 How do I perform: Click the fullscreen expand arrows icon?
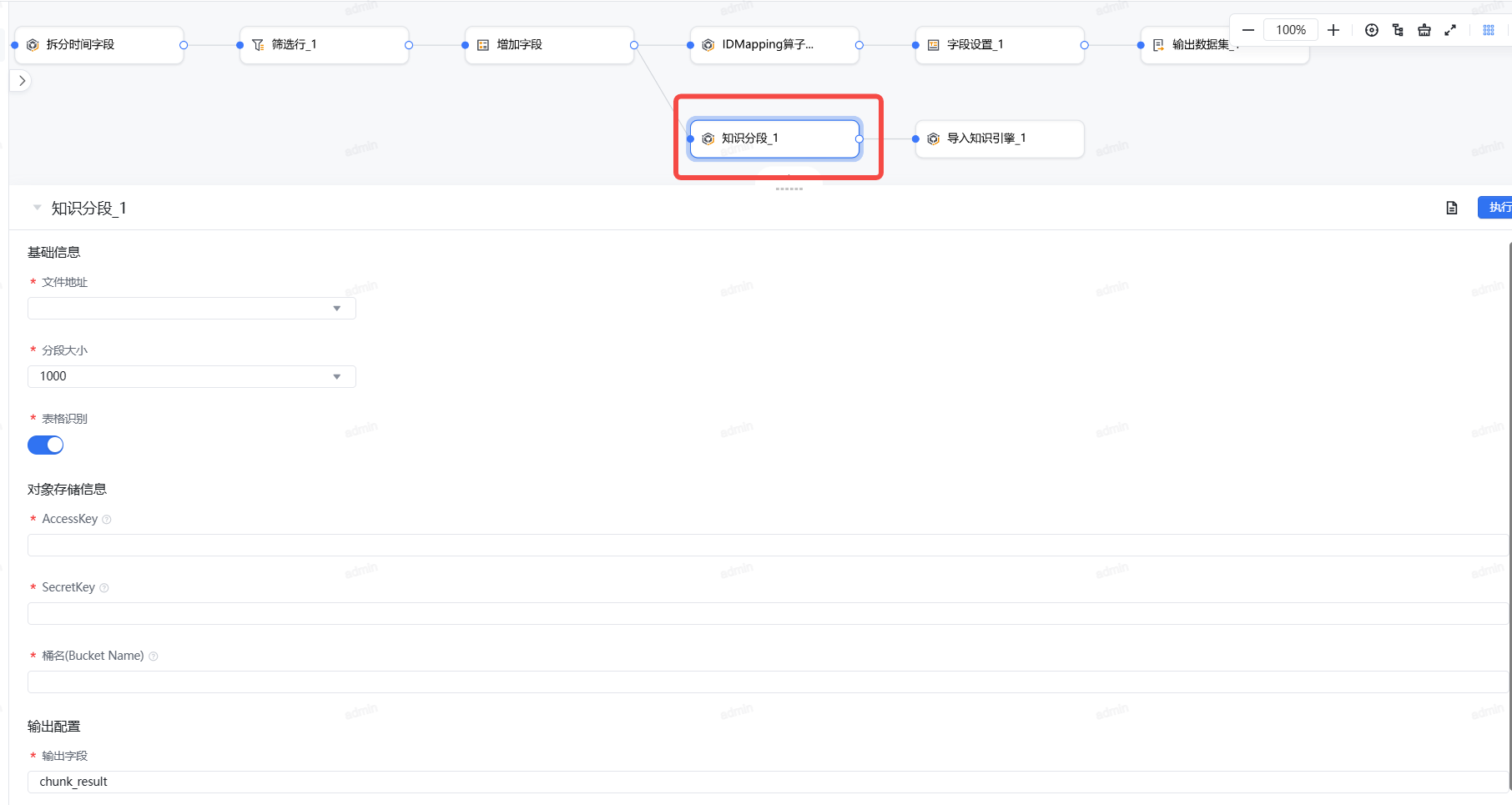(1450, 30)
